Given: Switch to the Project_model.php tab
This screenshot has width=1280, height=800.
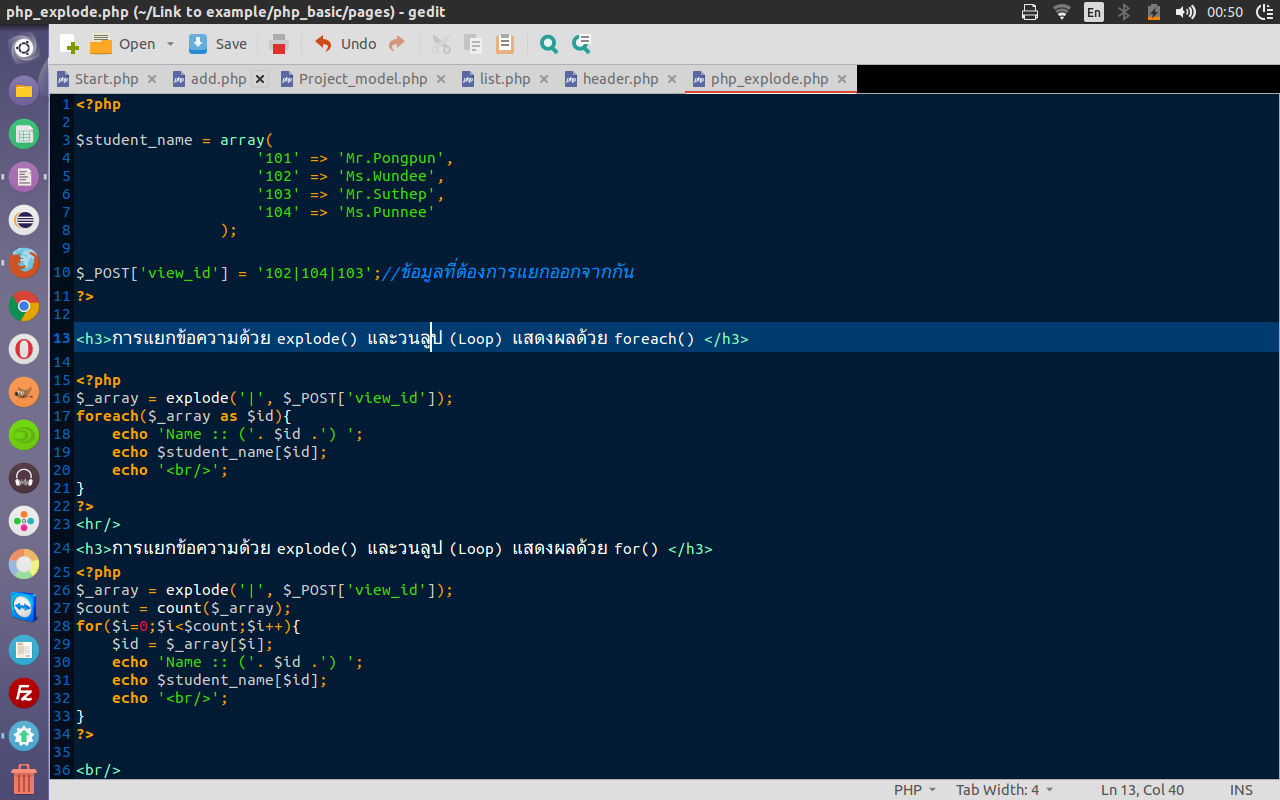Looking at the screenshot, I should [x=360, y=78].
